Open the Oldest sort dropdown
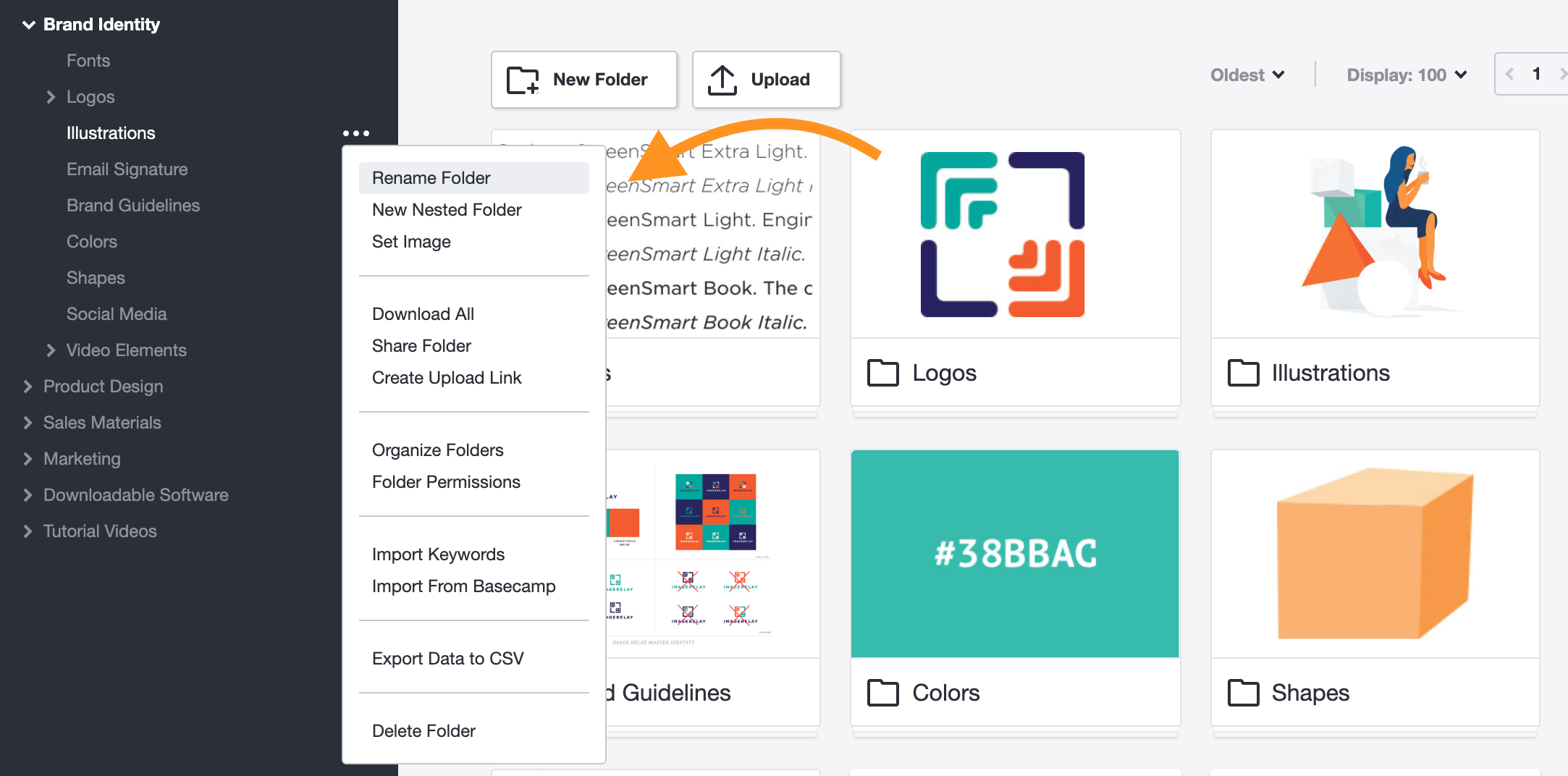The image size is (1568, 776). pos(1247,75)
